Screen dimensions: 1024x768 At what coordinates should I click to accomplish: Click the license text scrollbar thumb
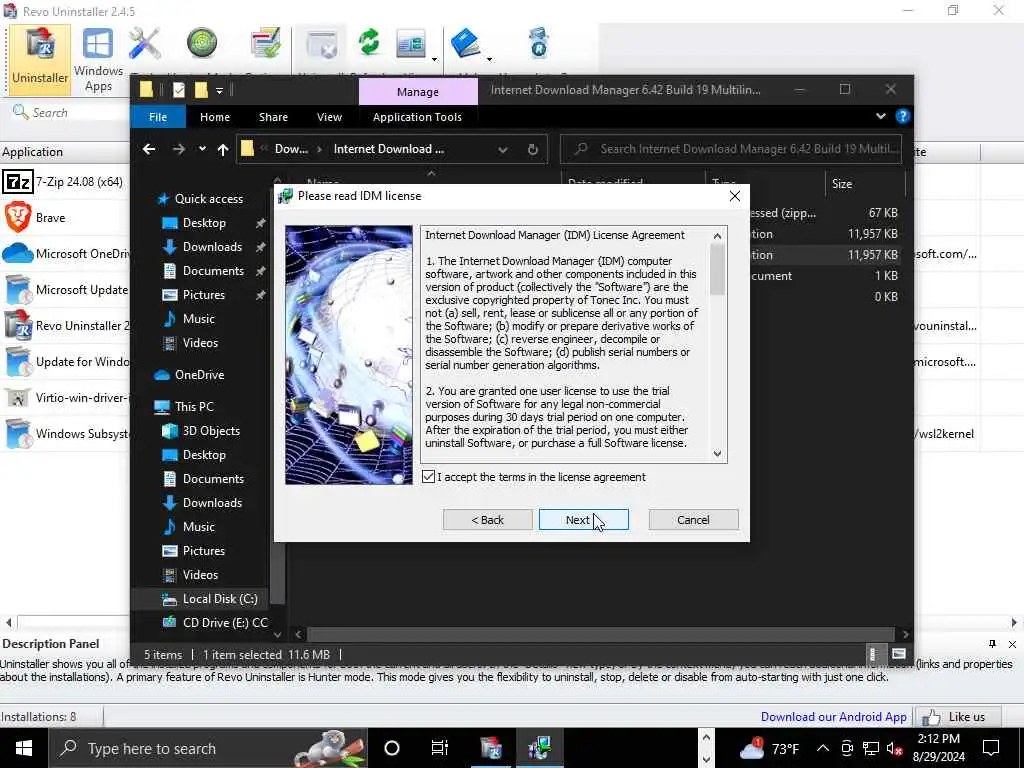point(717,270)
